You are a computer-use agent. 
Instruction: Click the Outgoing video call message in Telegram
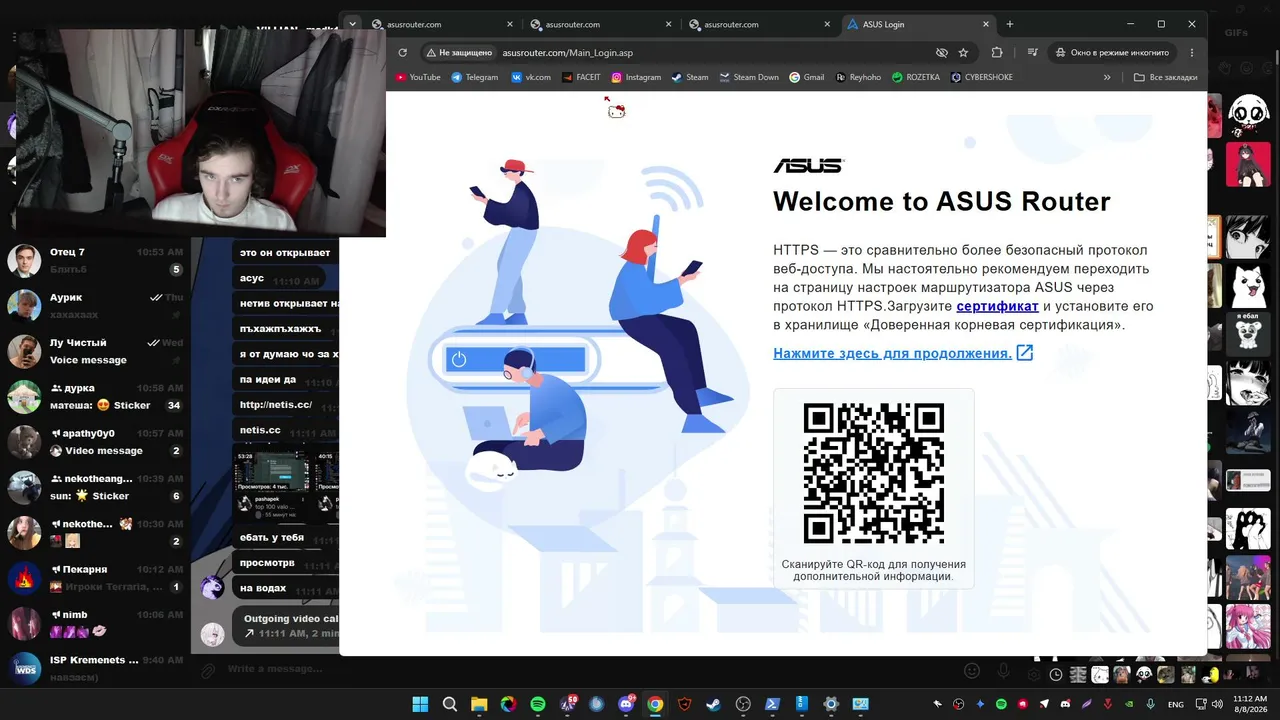pos(288,626)
